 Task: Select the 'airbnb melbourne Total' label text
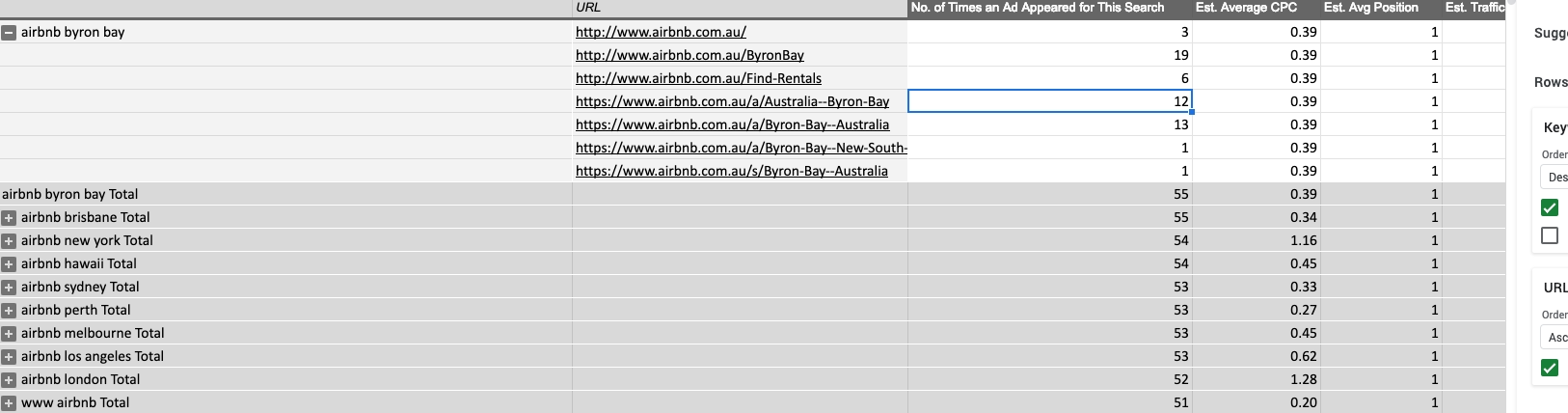tap(93, 333)
